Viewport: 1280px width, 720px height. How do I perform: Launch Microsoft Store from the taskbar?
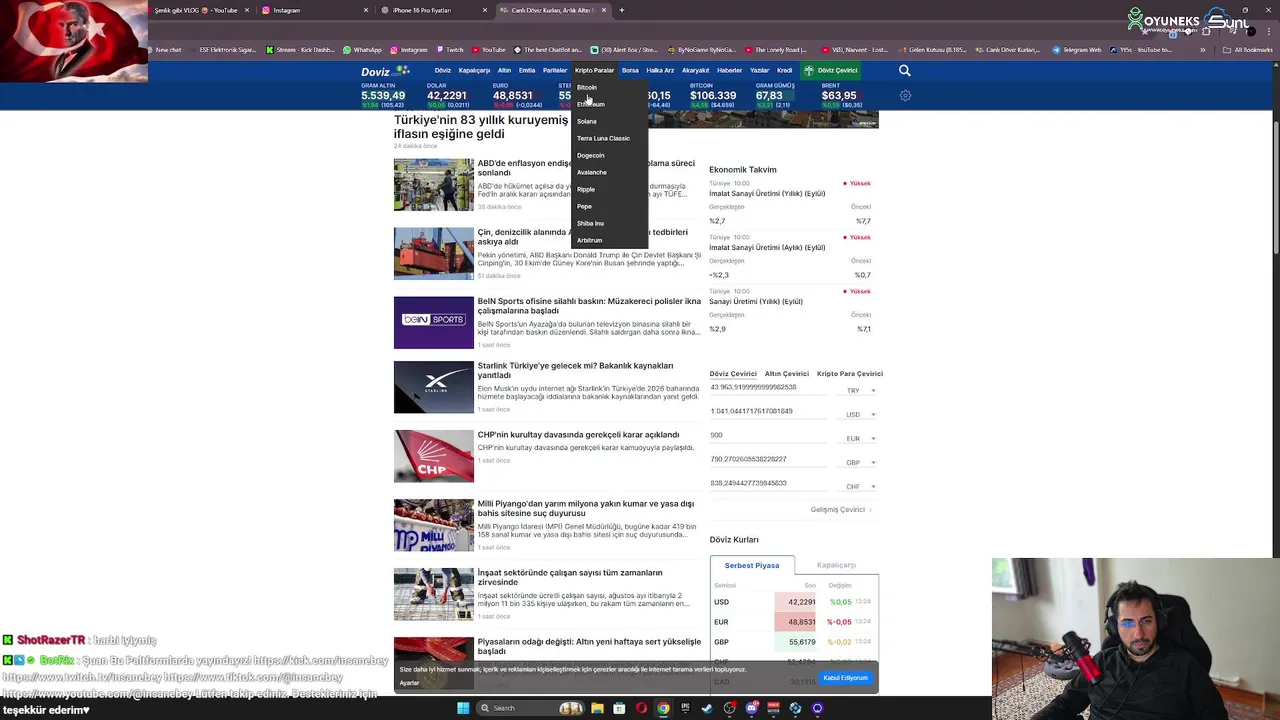tap(619, 708)
